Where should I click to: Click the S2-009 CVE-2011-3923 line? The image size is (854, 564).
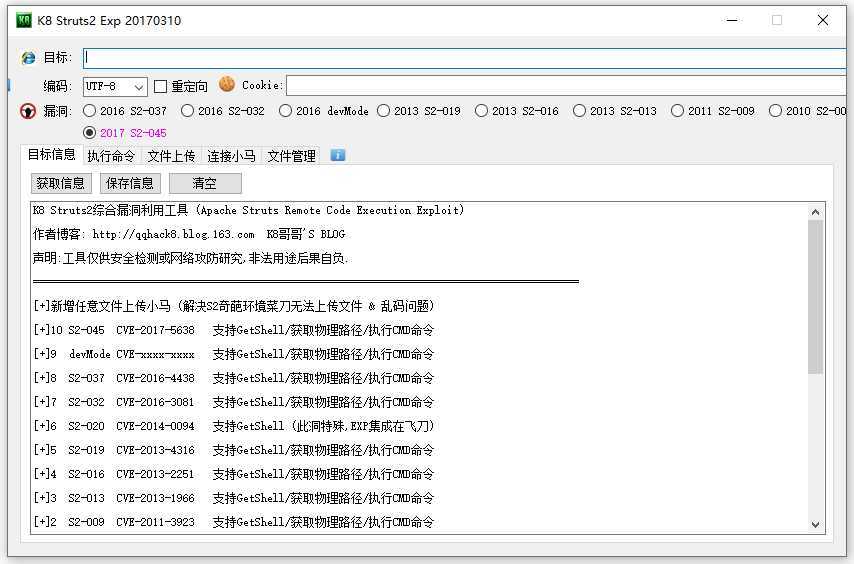[234, 522]
